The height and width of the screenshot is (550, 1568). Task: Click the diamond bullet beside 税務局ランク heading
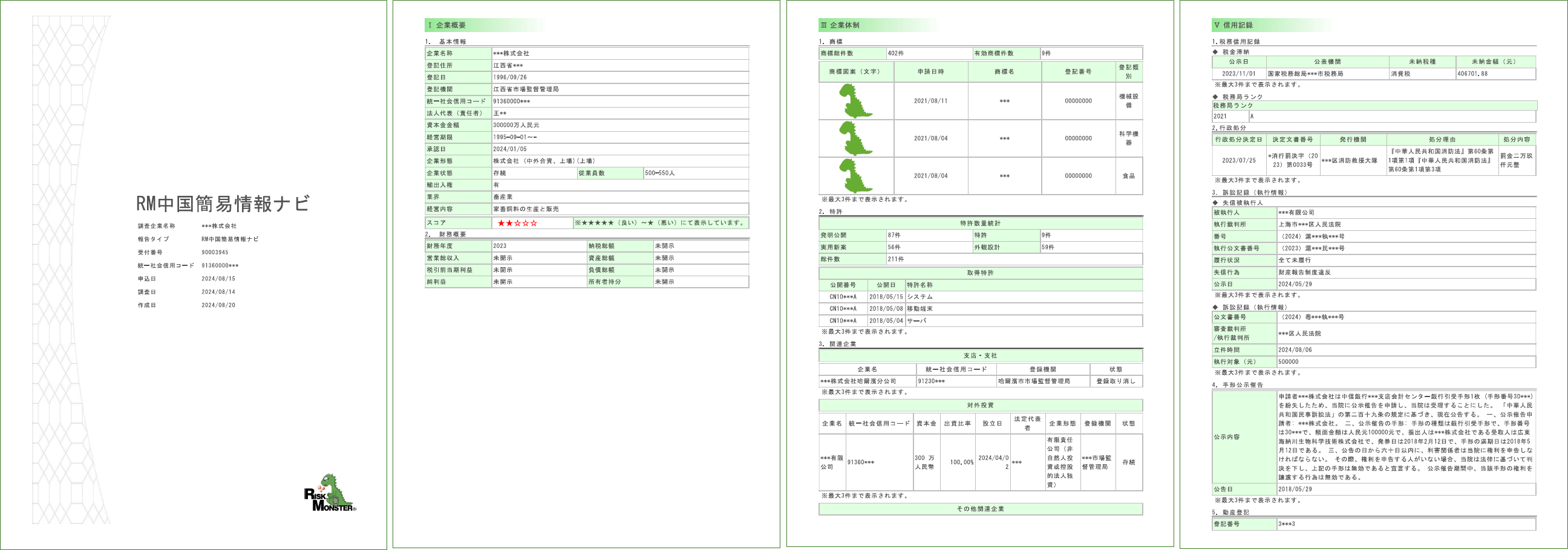click(1215, 97)
